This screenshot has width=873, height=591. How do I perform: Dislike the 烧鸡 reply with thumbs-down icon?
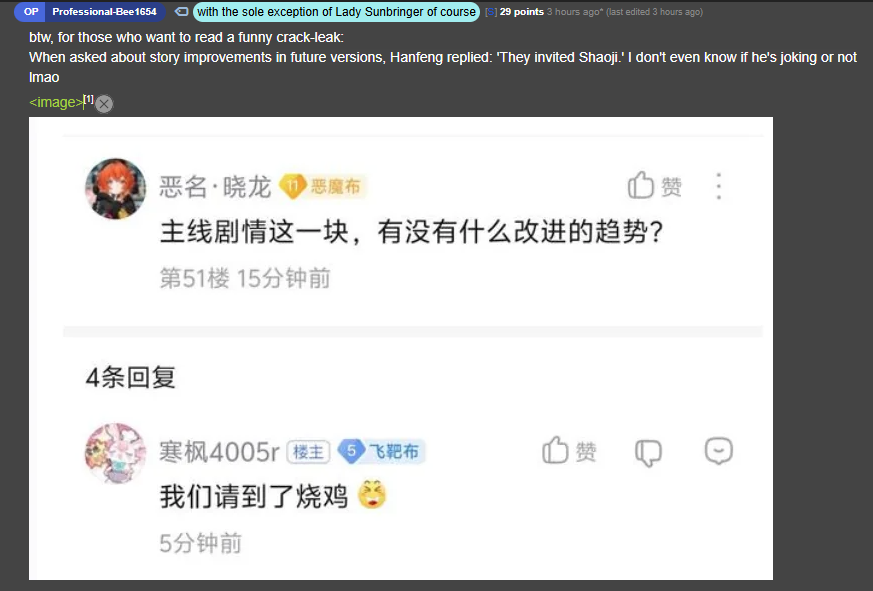(649, 452)
